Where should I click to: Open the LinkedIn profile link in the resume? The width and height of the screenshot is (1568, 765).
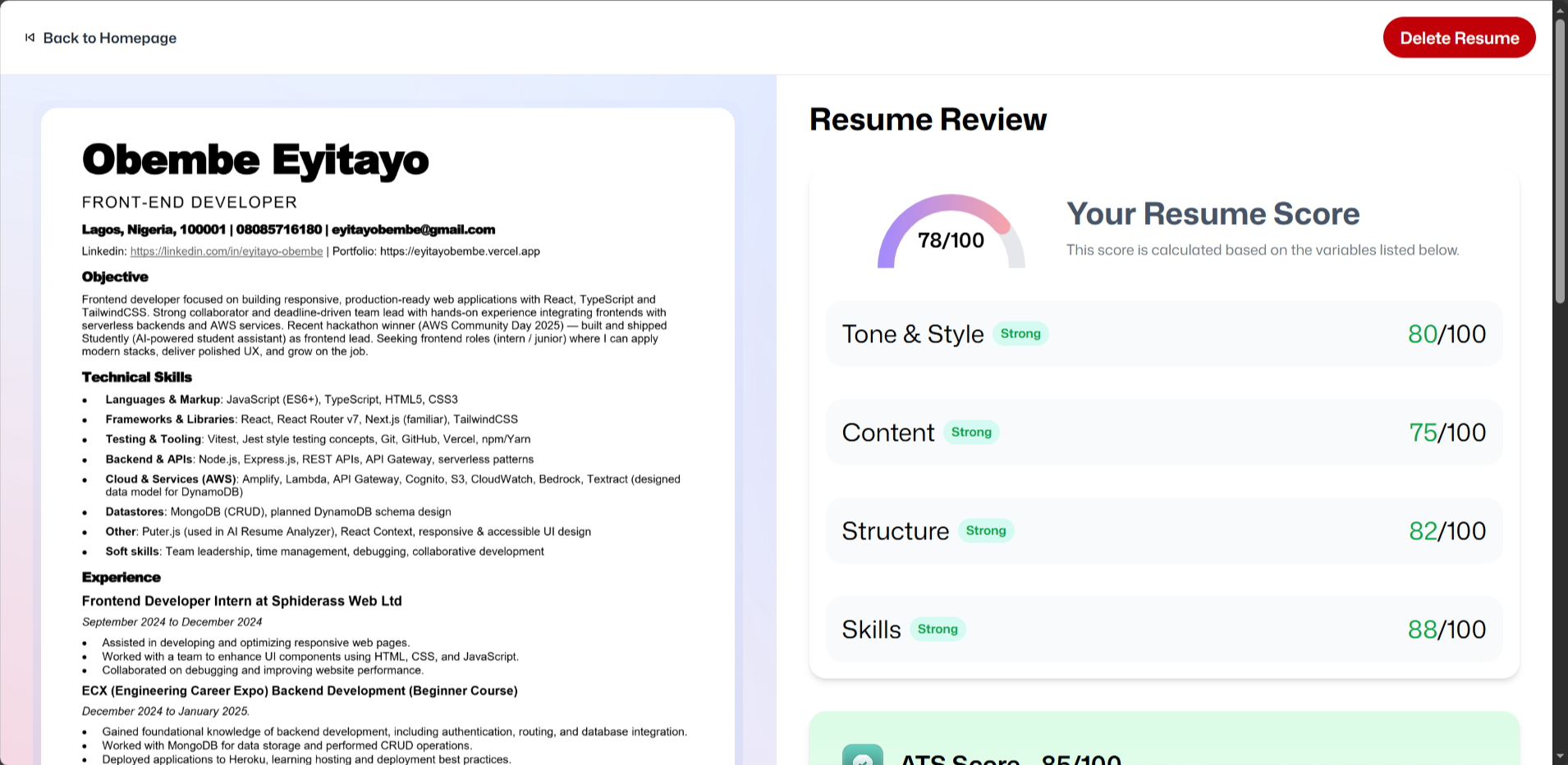click(x=227, y=251)
